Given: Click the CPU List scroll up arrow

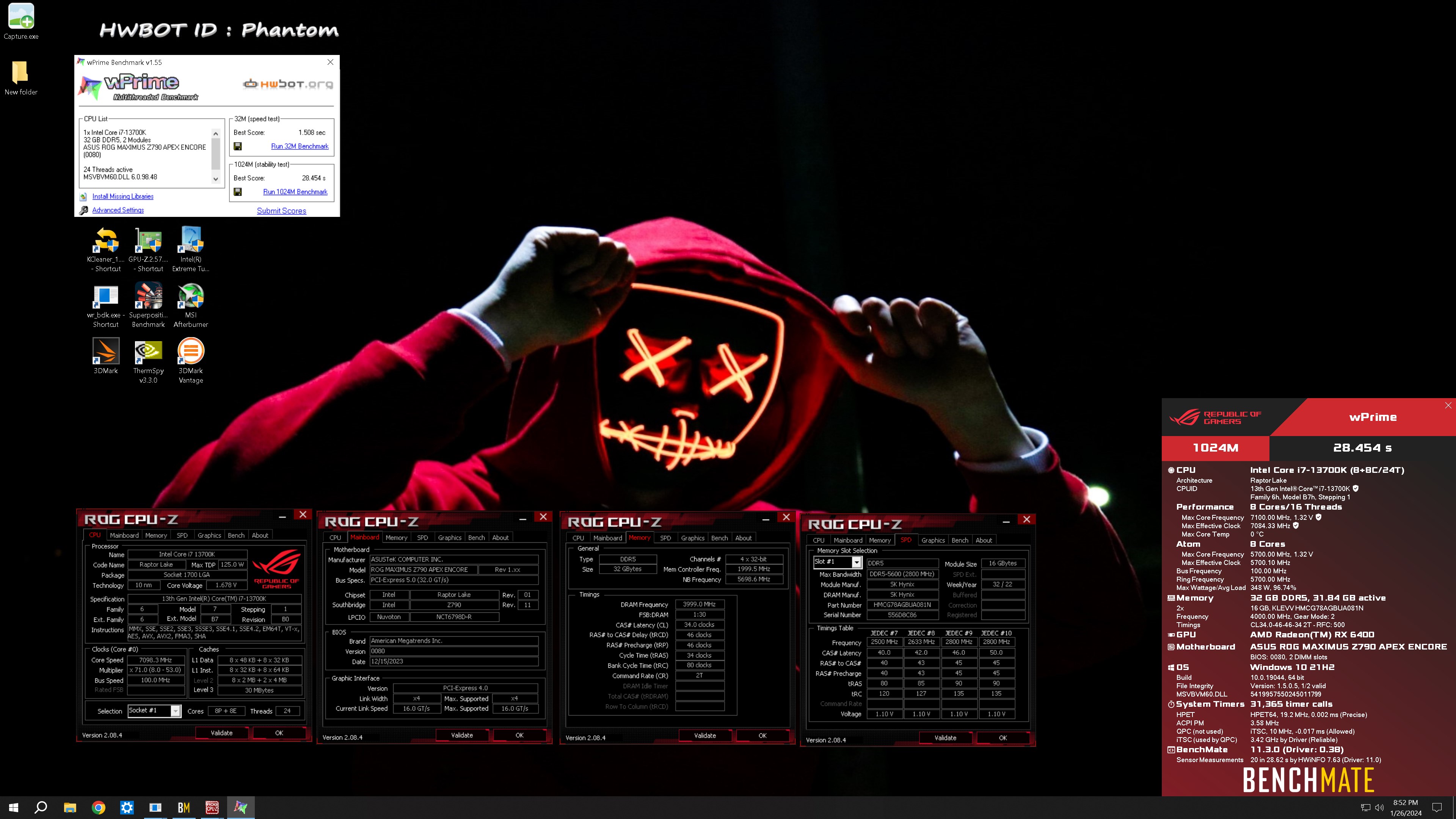Looking at the screenshot, I should click(x=215, y=134).
